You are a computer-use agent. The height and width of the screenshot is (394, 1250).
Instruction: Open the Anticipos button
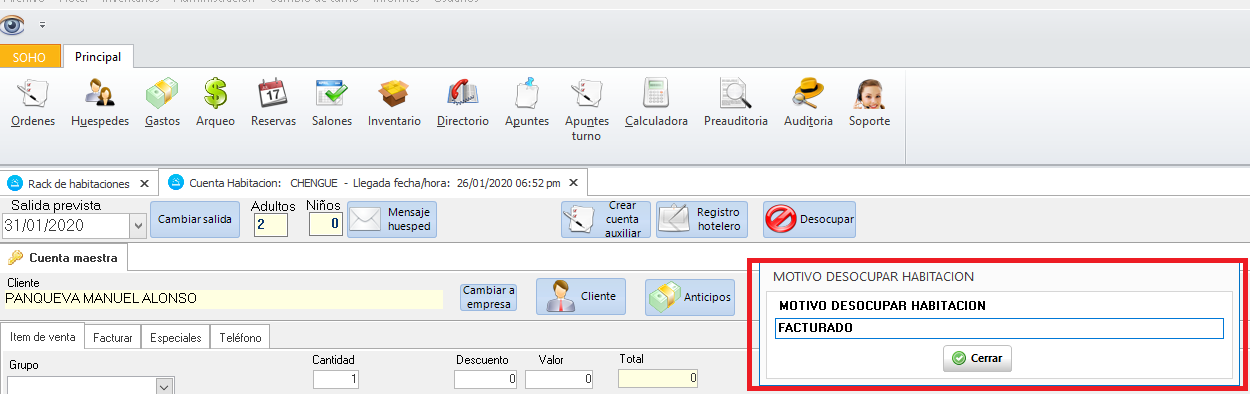[689, 297]
